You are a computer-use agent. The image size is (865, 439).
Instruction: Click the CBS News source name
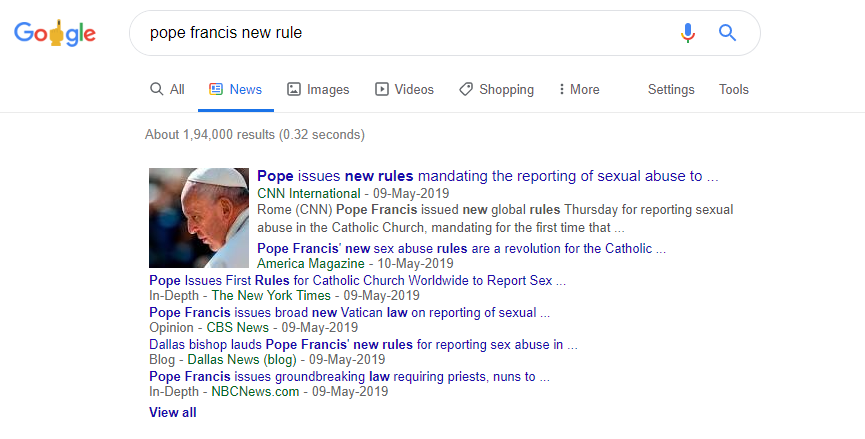click(238, 328)
